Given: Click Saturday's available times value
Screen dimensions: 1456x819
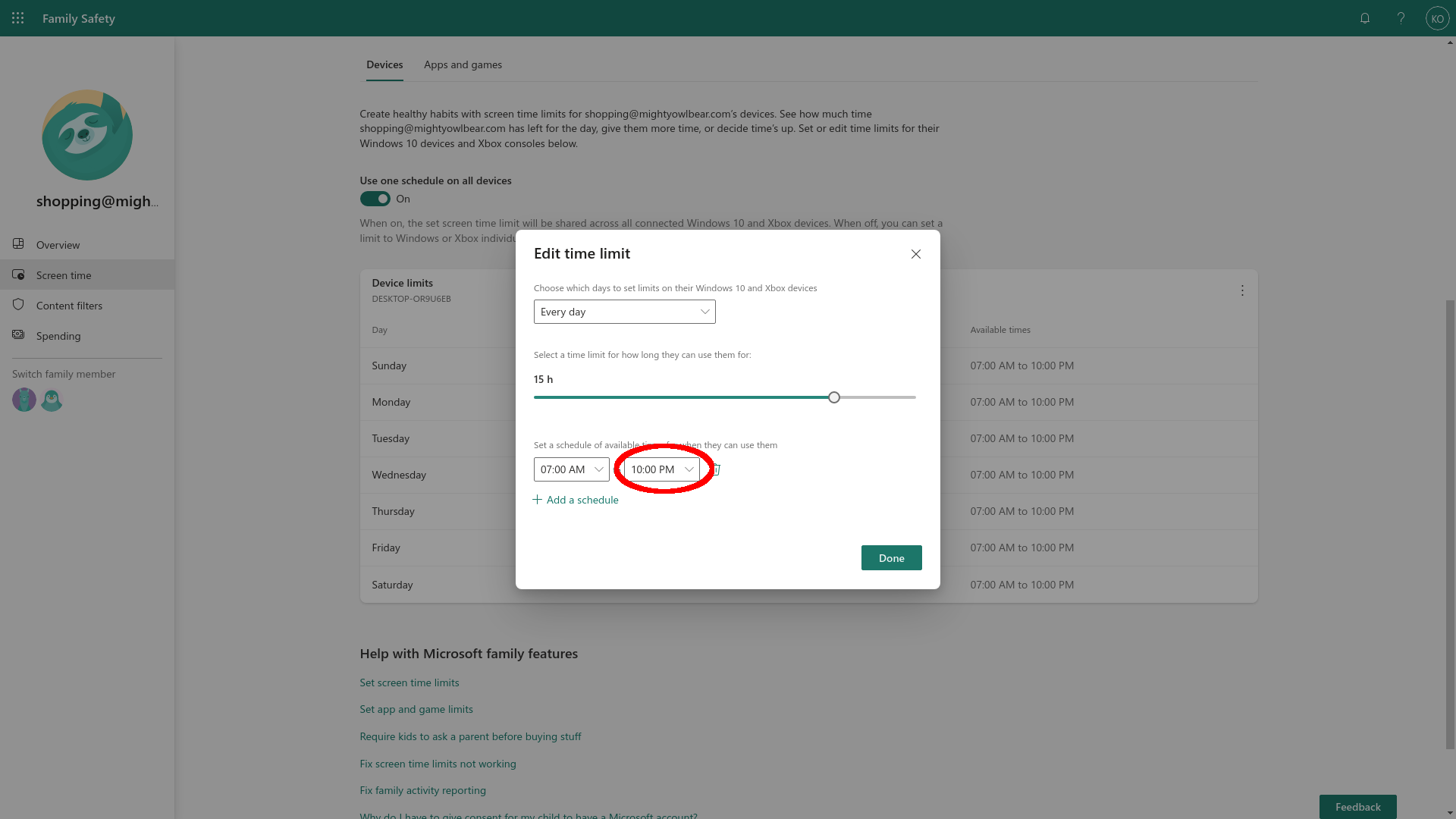Looking at the screenshot, I should (1021, 585).
